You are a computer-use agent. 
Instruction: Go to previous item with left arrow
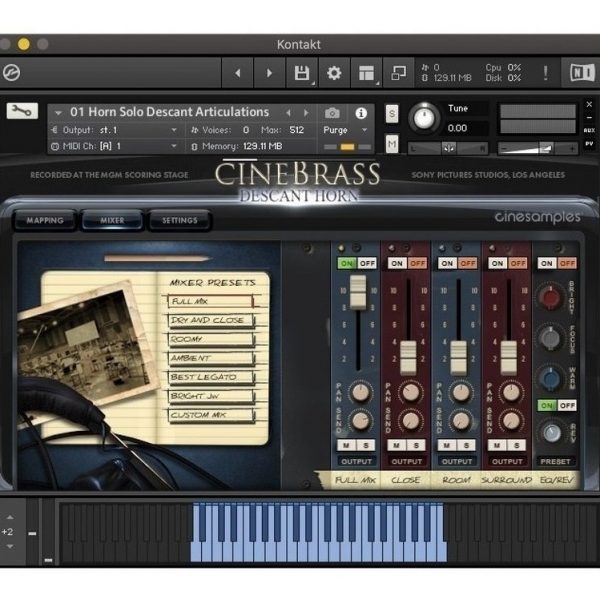pyautogui.click(x=238, y=73)
